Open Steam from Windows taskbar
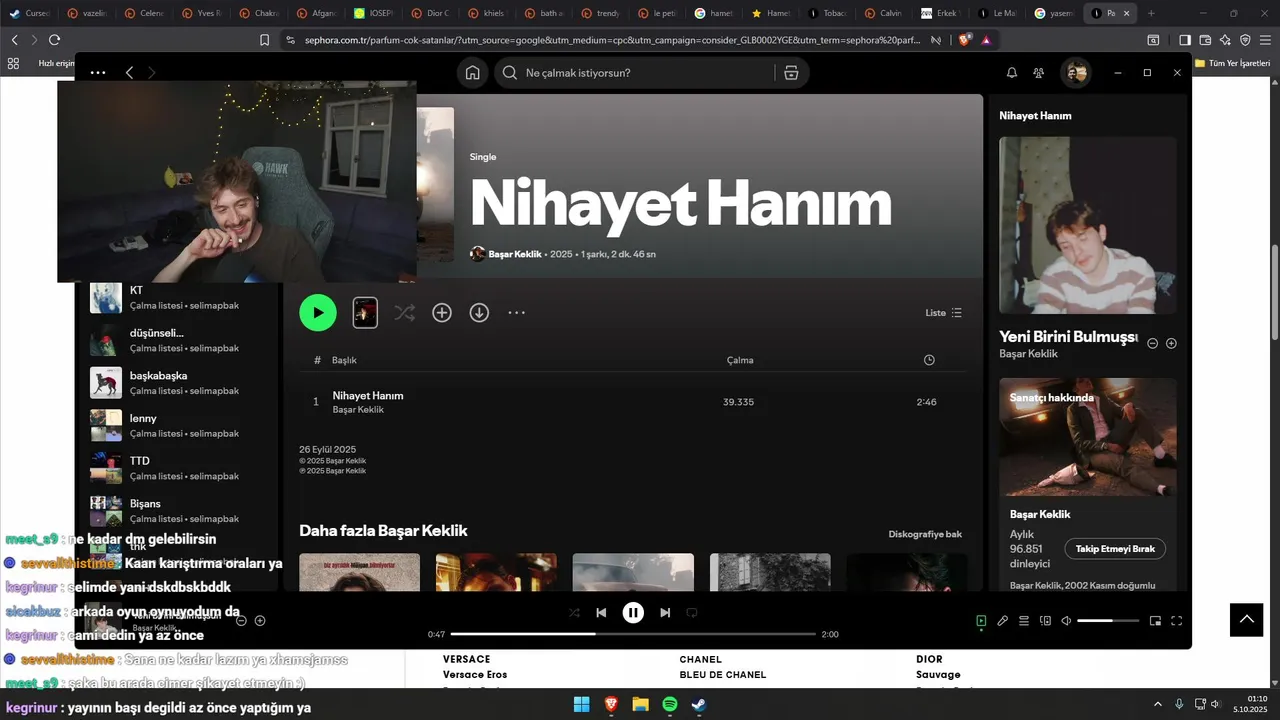The image size is (1280, 720). click(699, 704)
